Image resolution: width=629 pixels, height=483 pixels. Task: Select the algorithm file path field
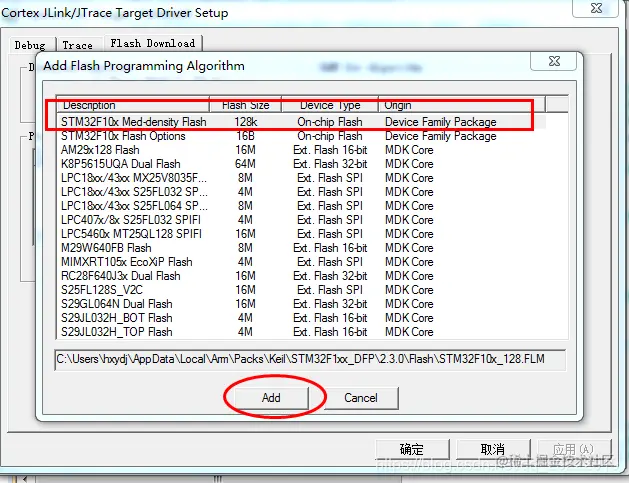pyautogui.click(x=310, y=359)
